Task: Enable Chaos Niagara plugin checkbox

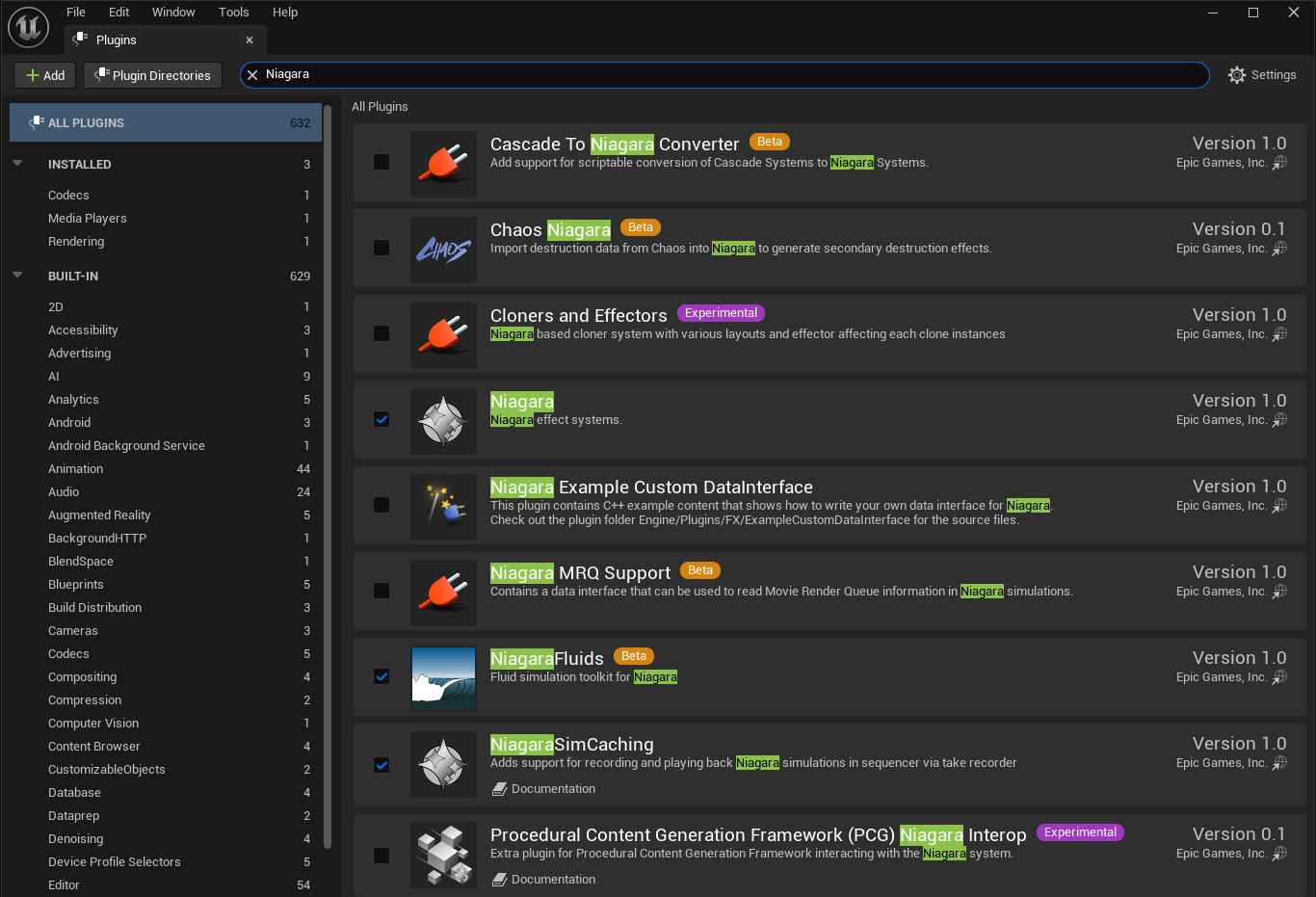Action: click(x=382, y=248)
